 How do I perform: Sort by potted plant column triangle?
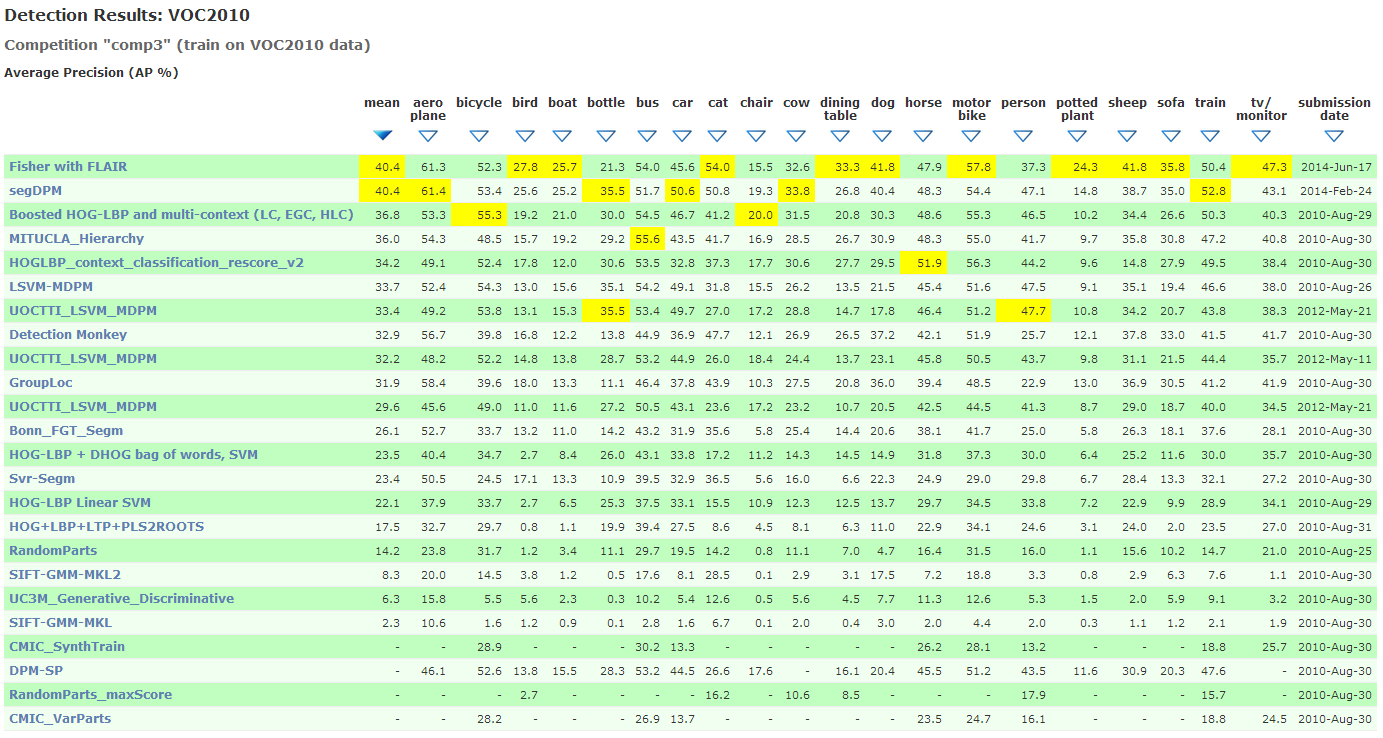click(x=1077, y=136)
